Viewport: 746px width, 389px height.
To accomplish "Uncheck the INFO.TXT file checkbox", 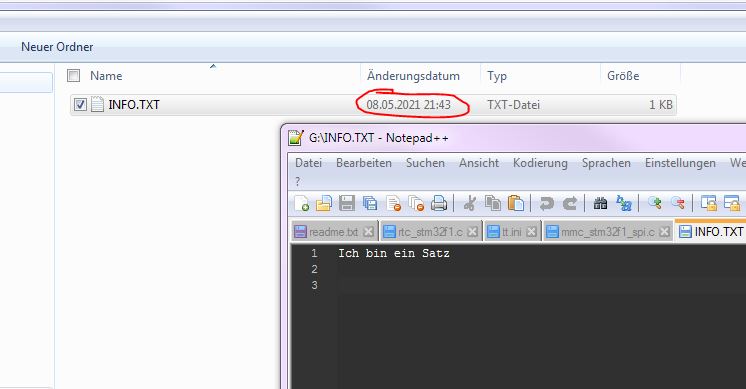I will (x=80, y=105).
